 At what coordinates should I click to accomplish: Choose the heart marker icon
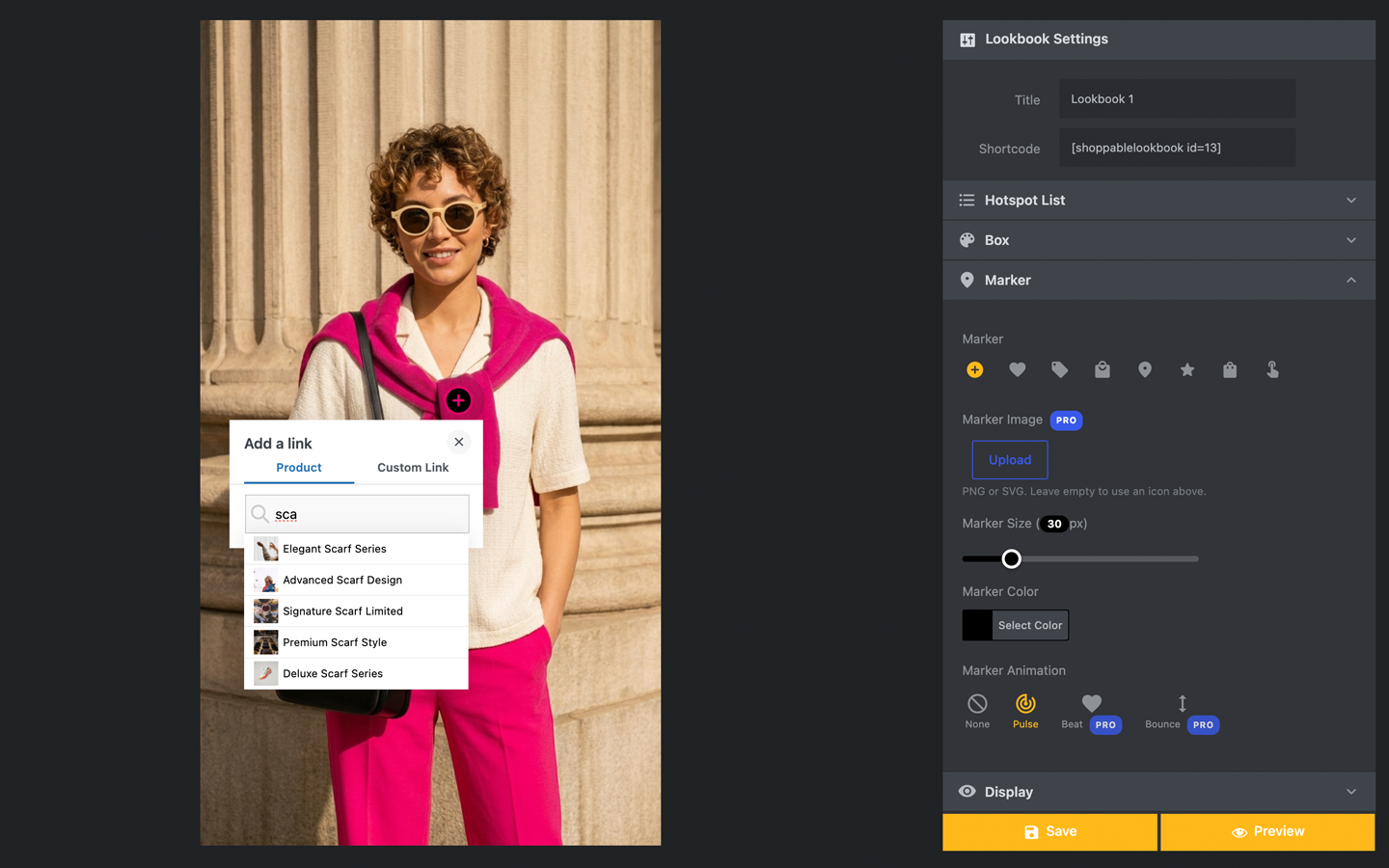point(1017,369)
